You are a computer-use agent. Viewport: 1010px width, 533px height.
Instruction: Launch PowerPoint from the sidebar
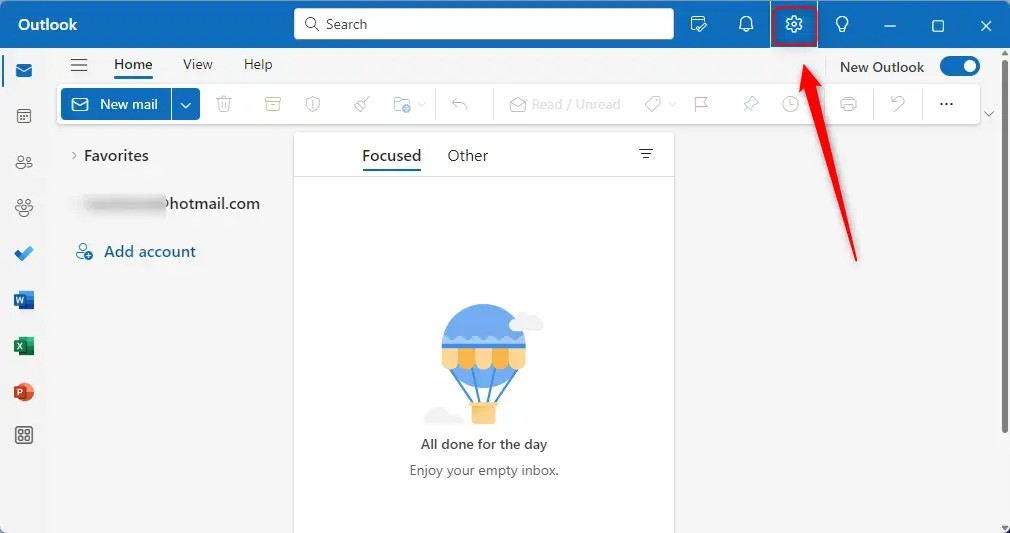24,392
